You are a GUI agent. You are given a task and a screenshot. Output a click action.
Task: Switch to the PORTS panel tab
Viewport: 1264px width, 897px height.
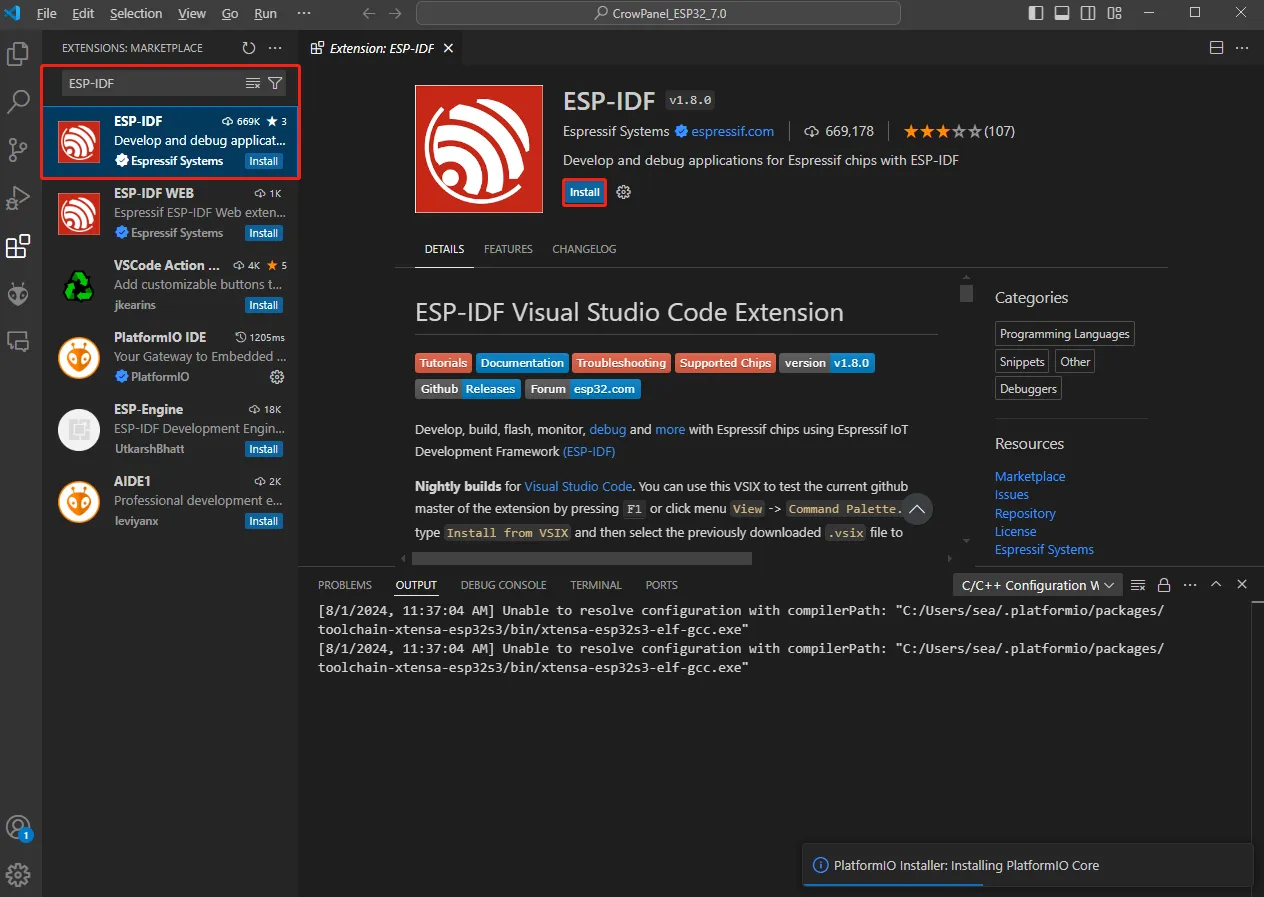pos(661,585)
